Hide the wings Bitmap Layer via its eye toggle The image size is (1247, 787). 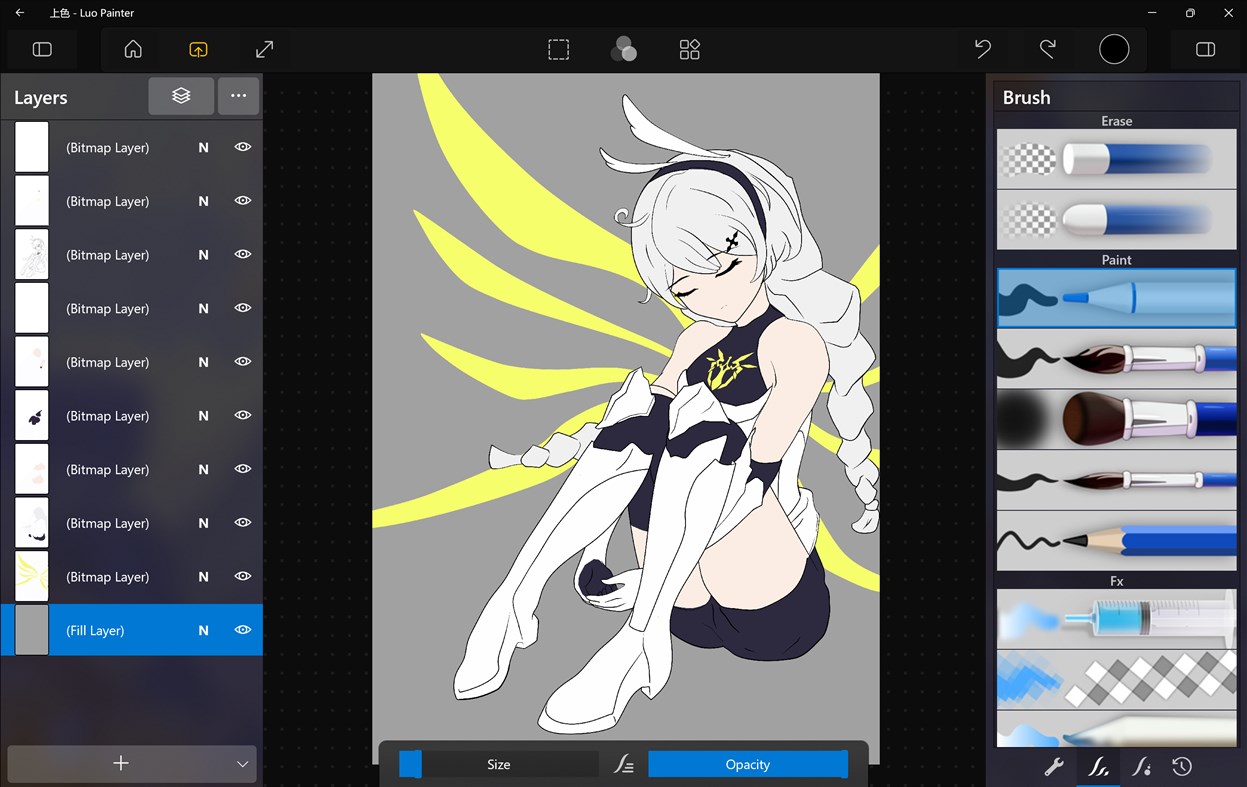pyautogui.click(x=242, y=576)
